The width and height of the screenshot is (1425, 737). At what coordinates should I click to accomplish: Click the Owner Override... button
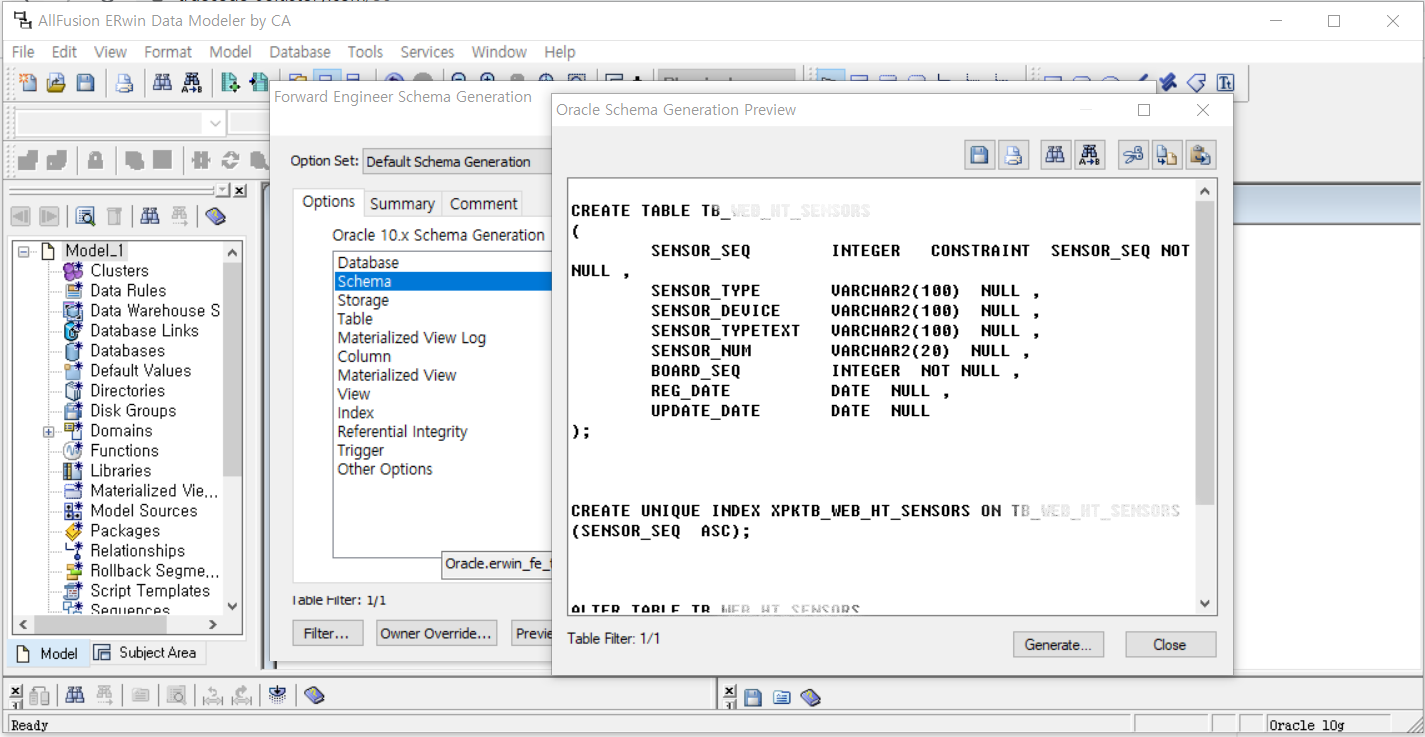[x=436, y=633]
